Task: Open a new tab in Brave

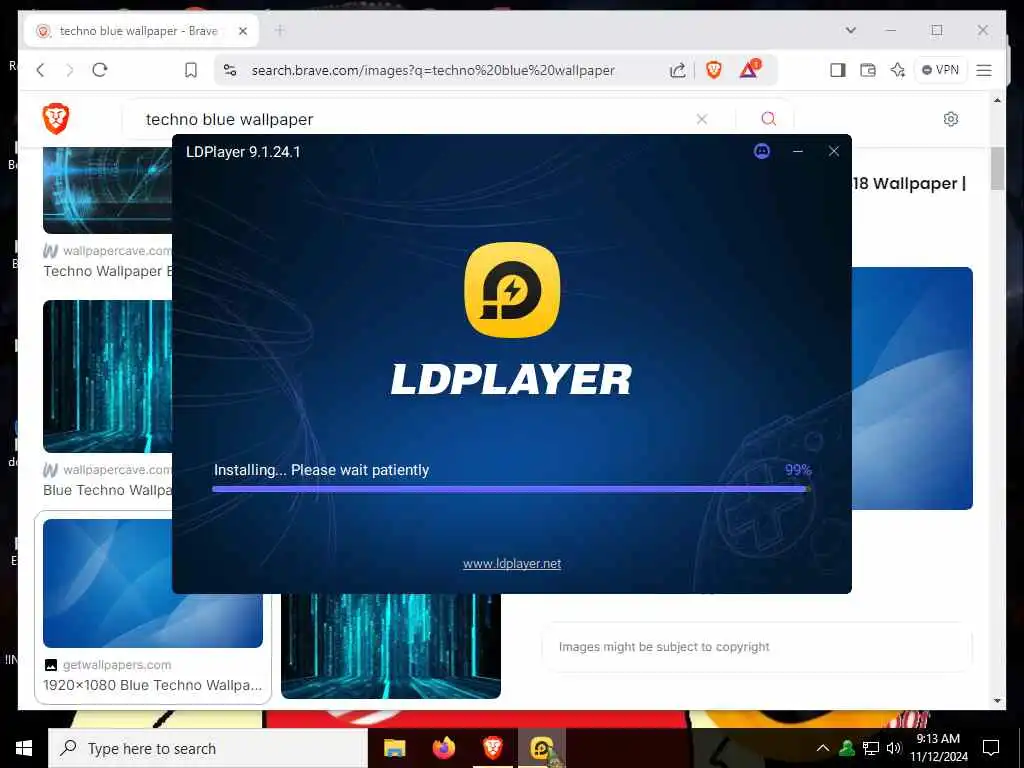Action: [x=280, y=30]
